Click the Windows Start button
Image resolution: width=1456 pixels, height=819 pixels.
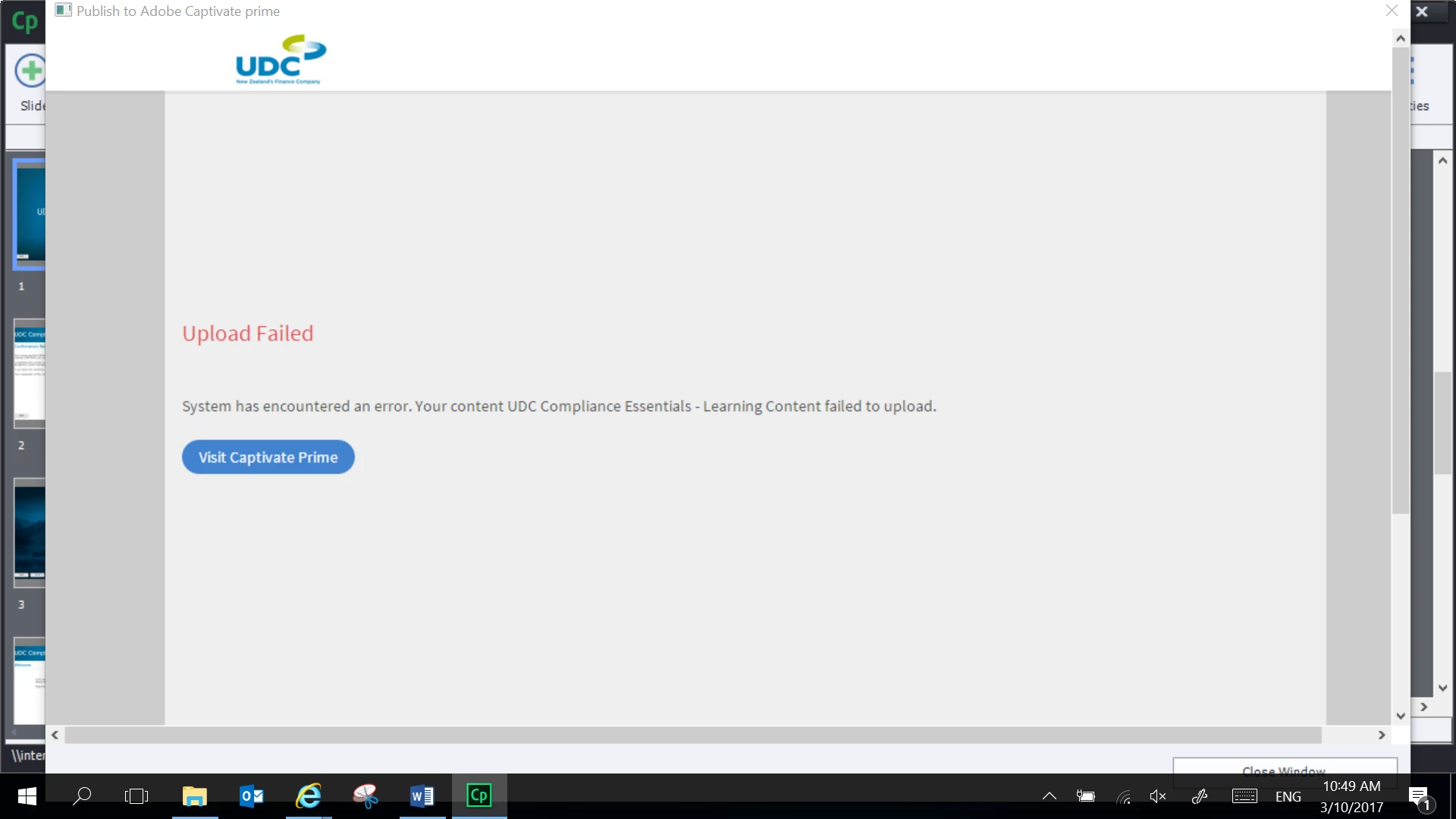pos(27,795)
